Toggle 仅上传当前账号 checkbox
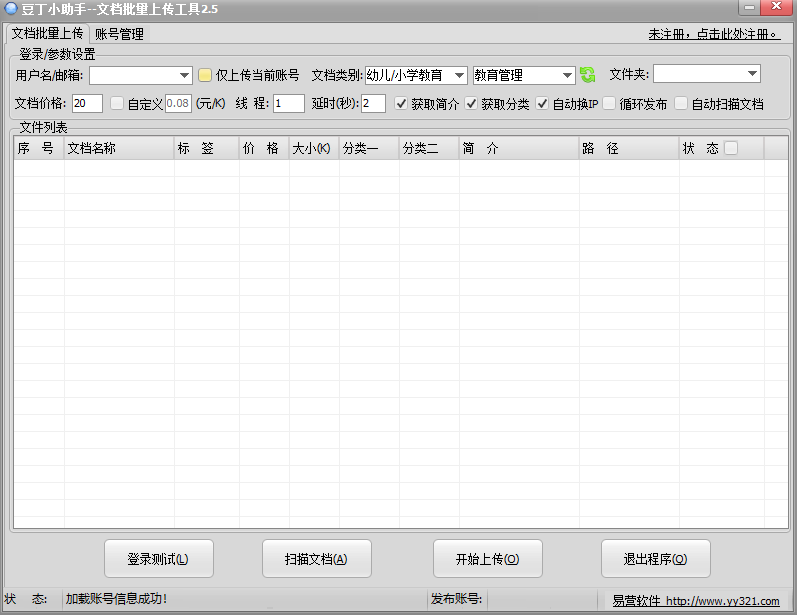The width and height of the screenshot is (797, 615). point(205,75)
